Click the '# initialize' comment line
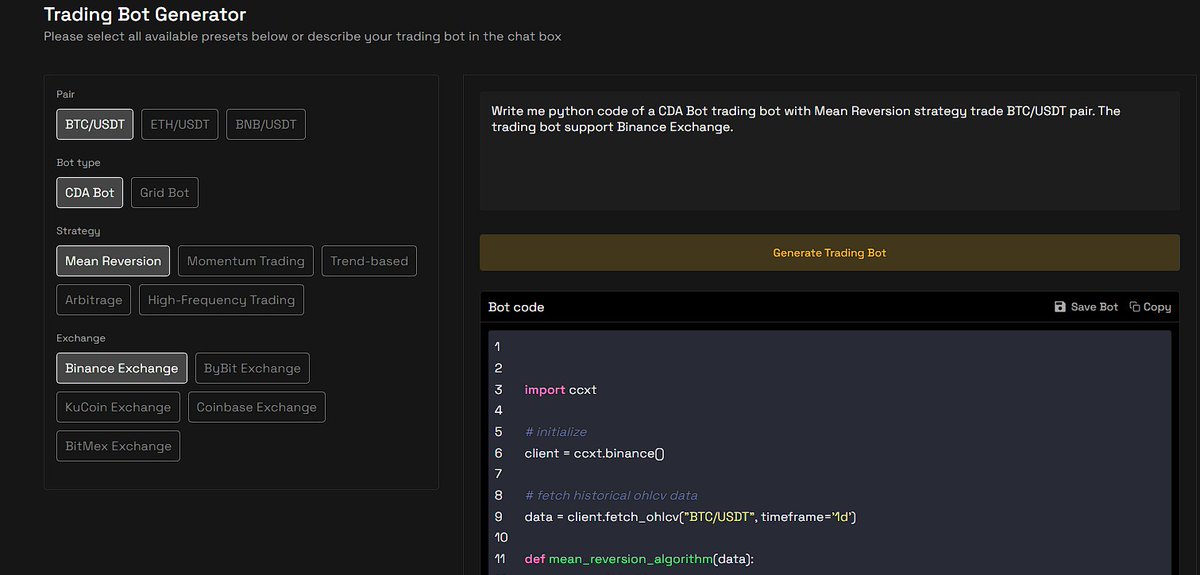The height and width of the screenshot is (575, 1200). pyautogui.click(x=555, y=432)
